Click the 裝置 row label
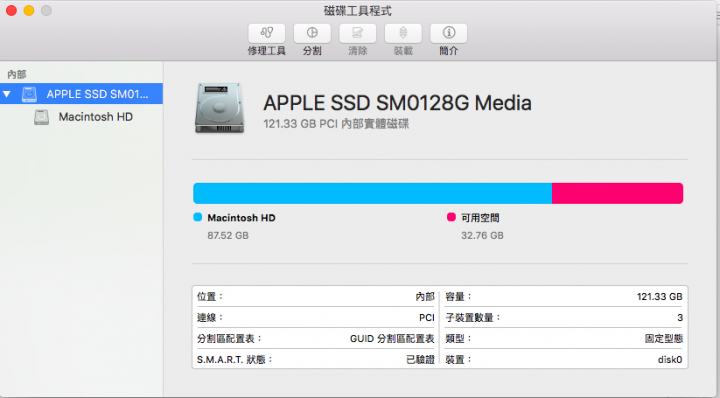 [458, 359]
